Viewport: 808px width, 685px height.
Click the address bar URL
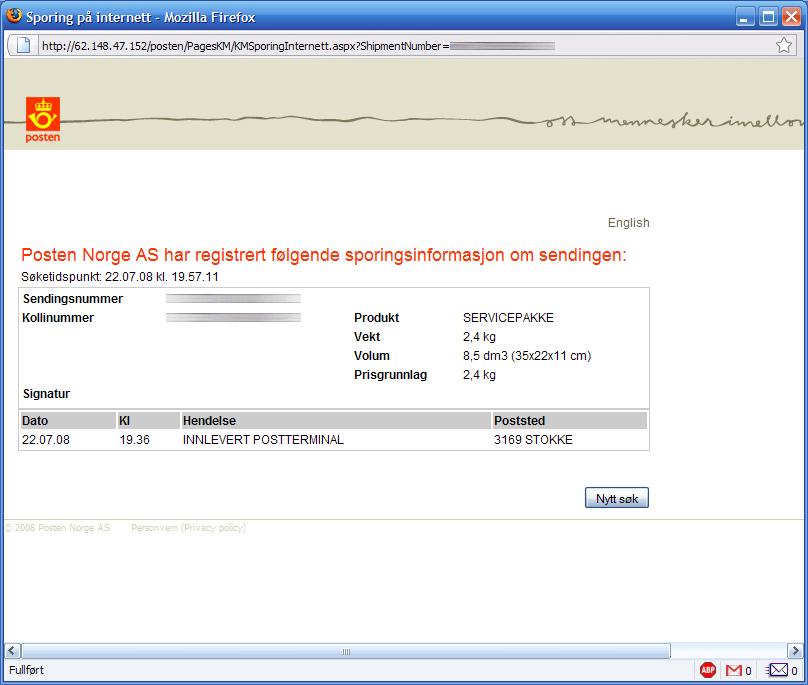coord(298,46)
